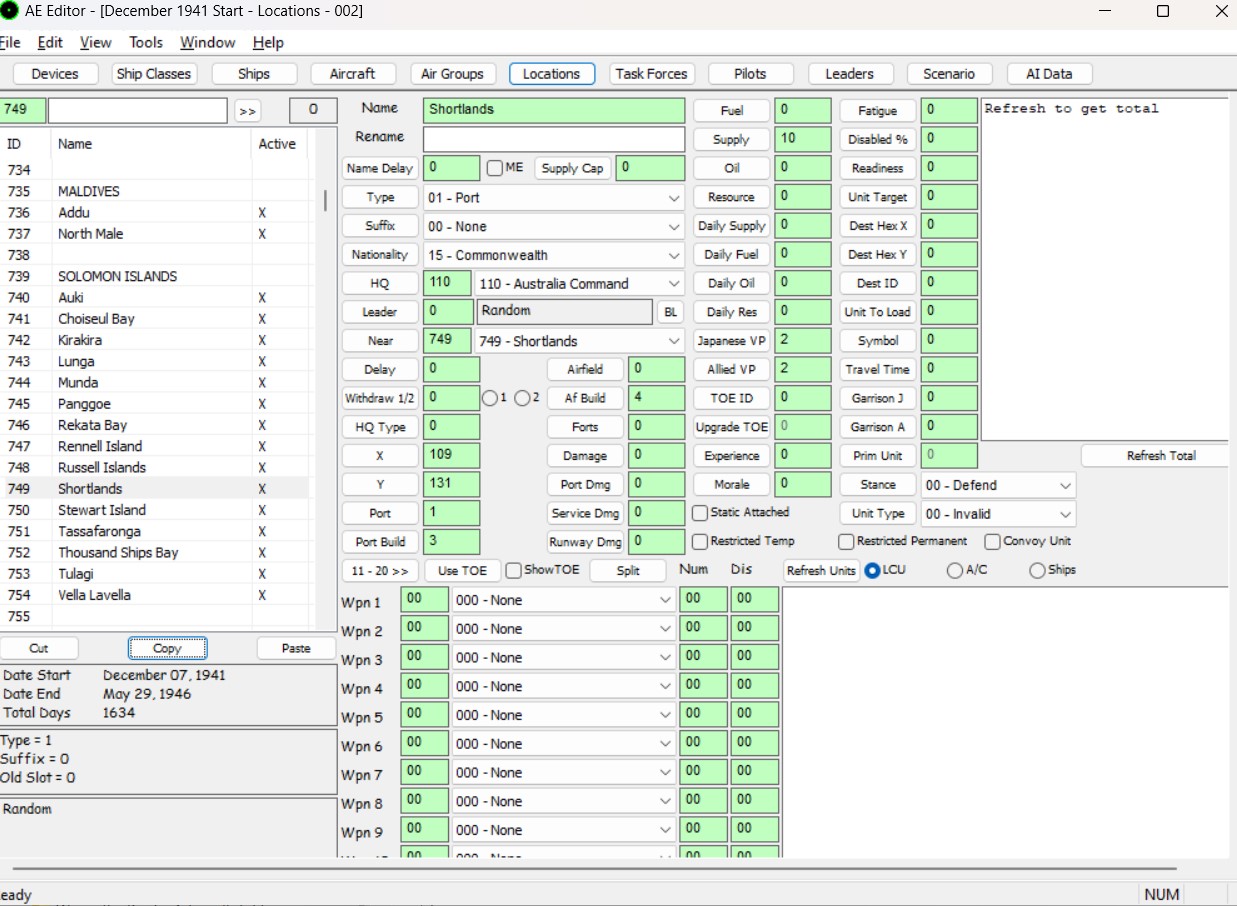Open the Leaders section
The width and height of the screenshot is (1237, 906).
[849, 74]
